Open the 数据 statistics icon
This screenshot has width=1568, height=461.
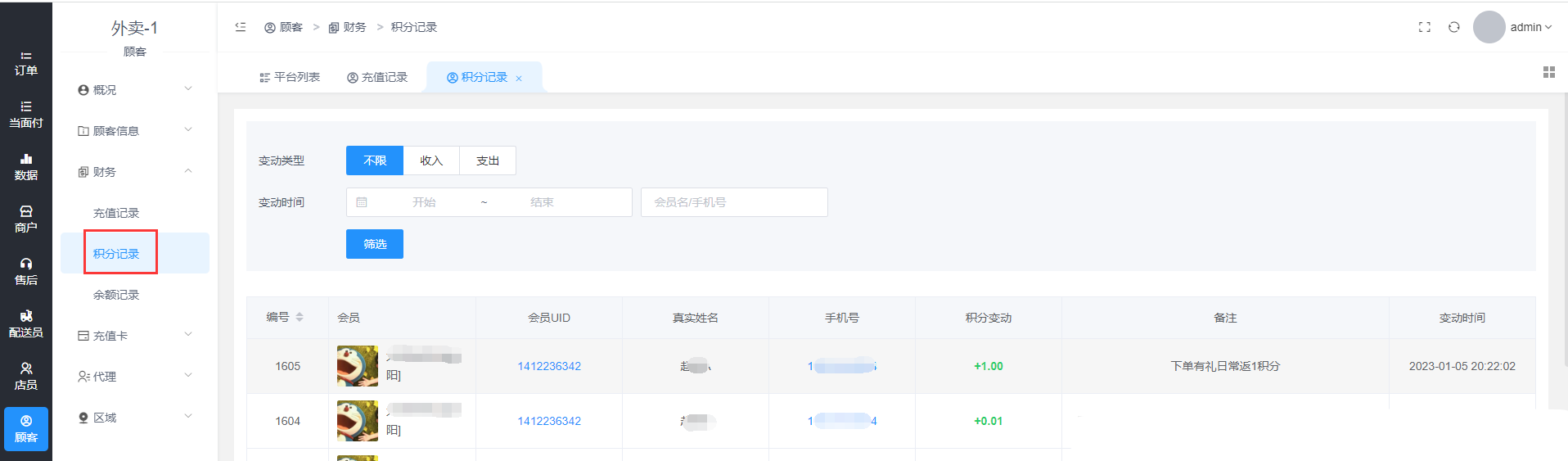tap(25, 167)
